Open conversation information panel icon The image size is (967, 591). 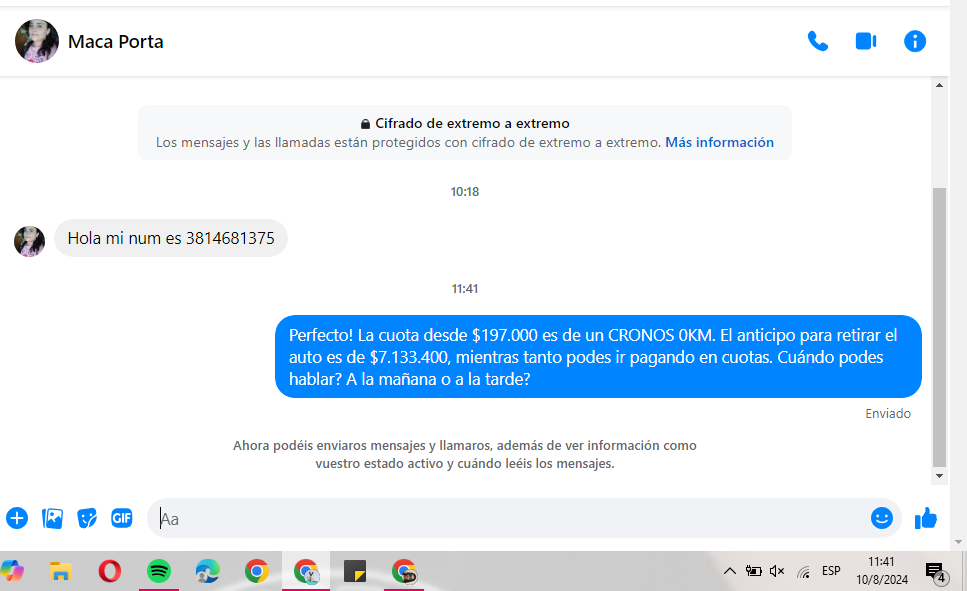[914, 41]
